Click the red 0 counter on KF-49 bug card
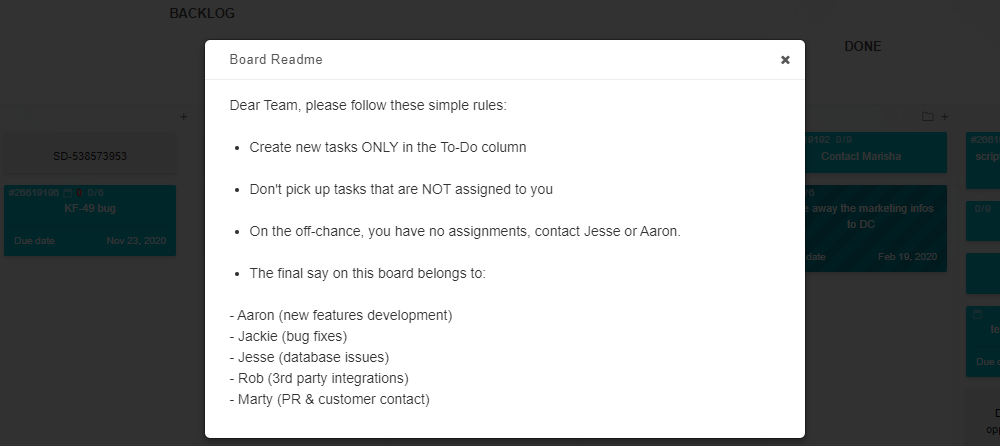Image resolution: width=1000 pixels, height=446 pixels. click(79, 193)
